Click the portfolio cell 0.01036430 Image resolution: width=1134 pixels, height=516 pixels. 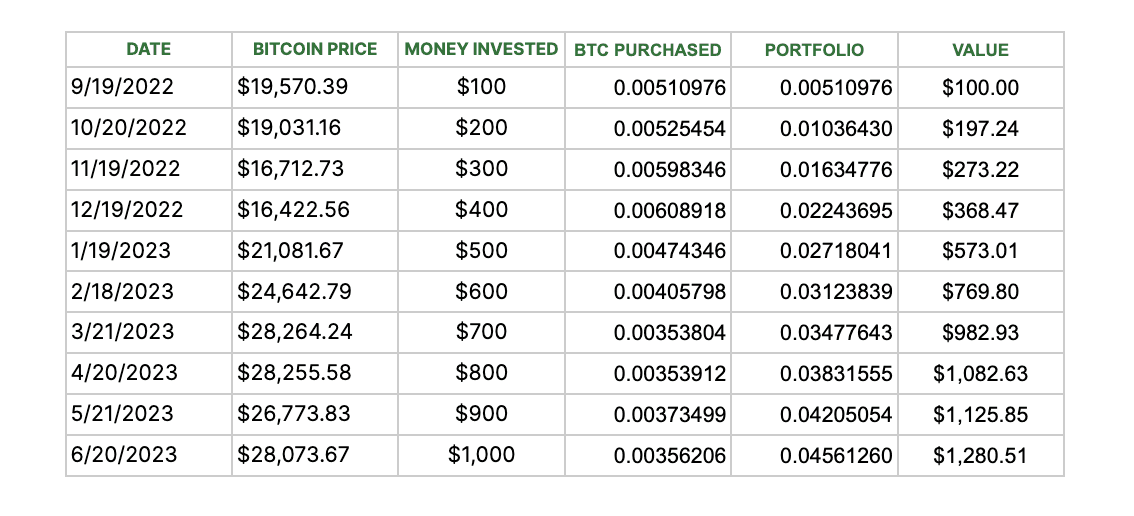(x=814, y=128)
